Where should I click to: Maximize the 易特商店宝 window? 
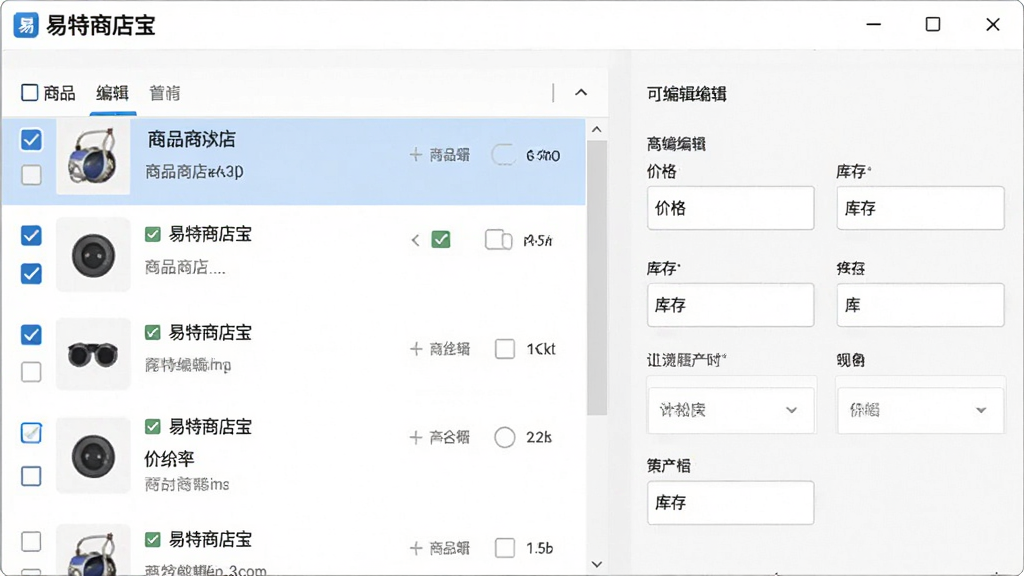coord(933,25)
